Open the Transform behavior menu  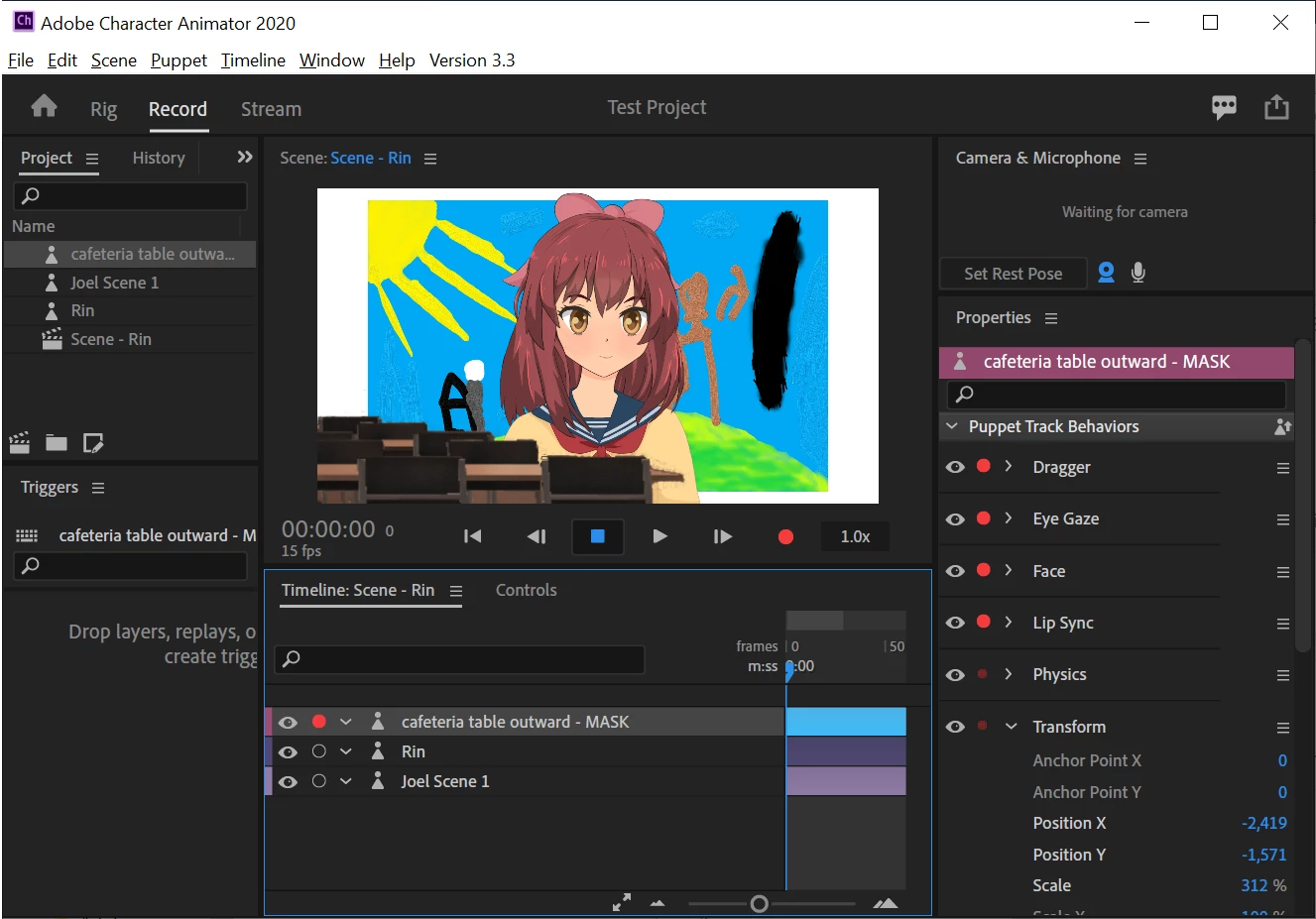click(x=1283, y=728)
